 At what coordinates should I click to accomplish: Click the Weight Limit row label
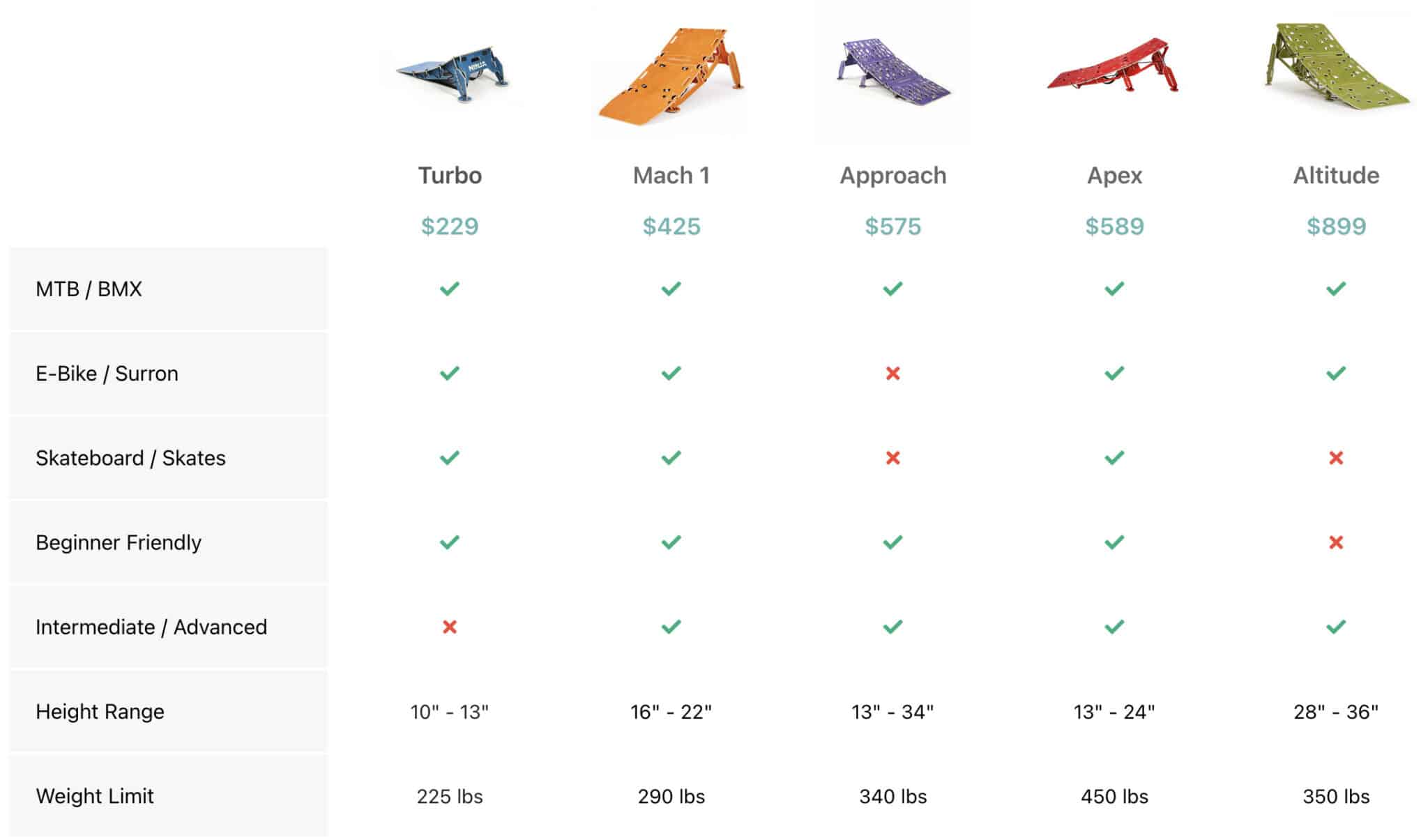tap(95, 796)
